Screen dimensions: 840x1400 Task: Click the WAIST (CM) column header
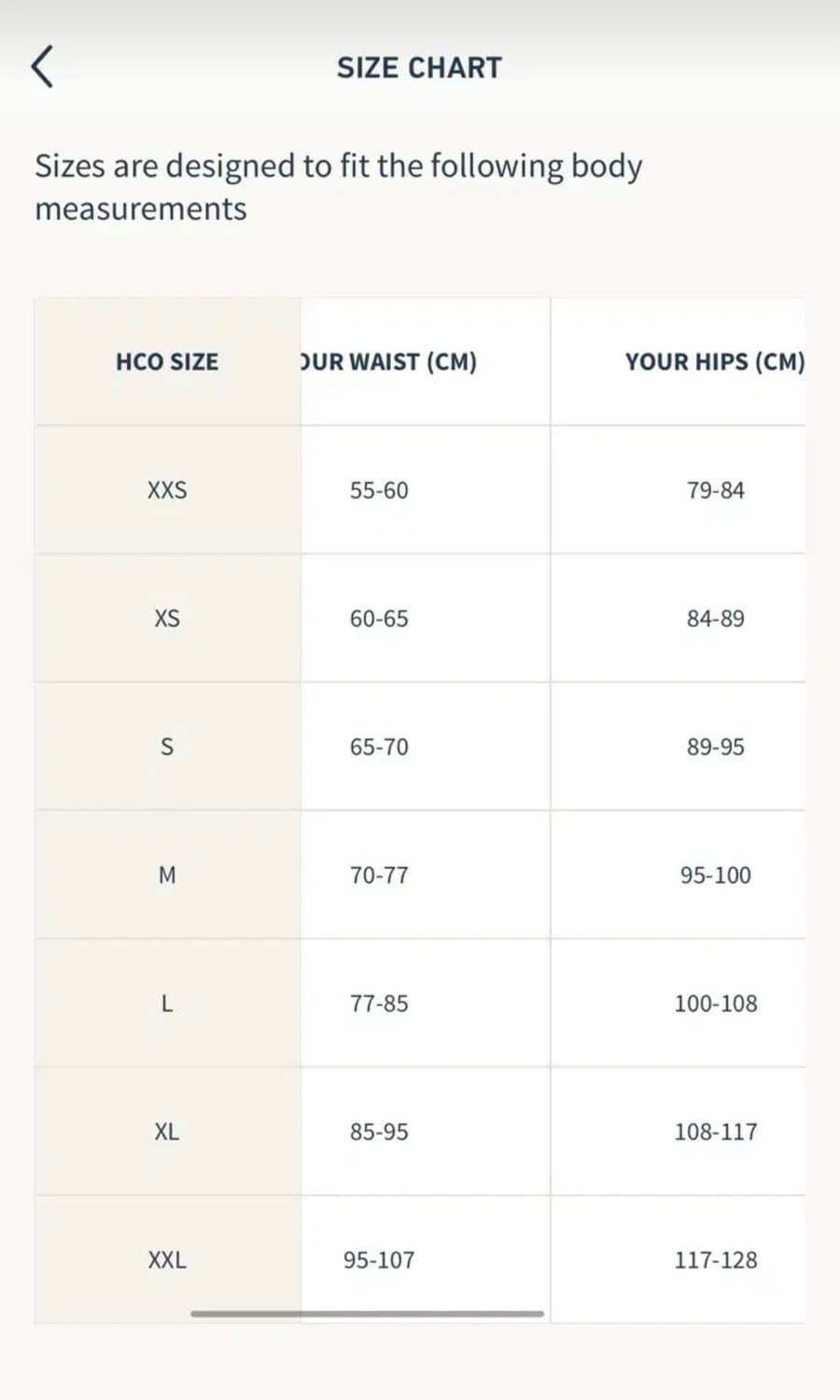[388, 362]
